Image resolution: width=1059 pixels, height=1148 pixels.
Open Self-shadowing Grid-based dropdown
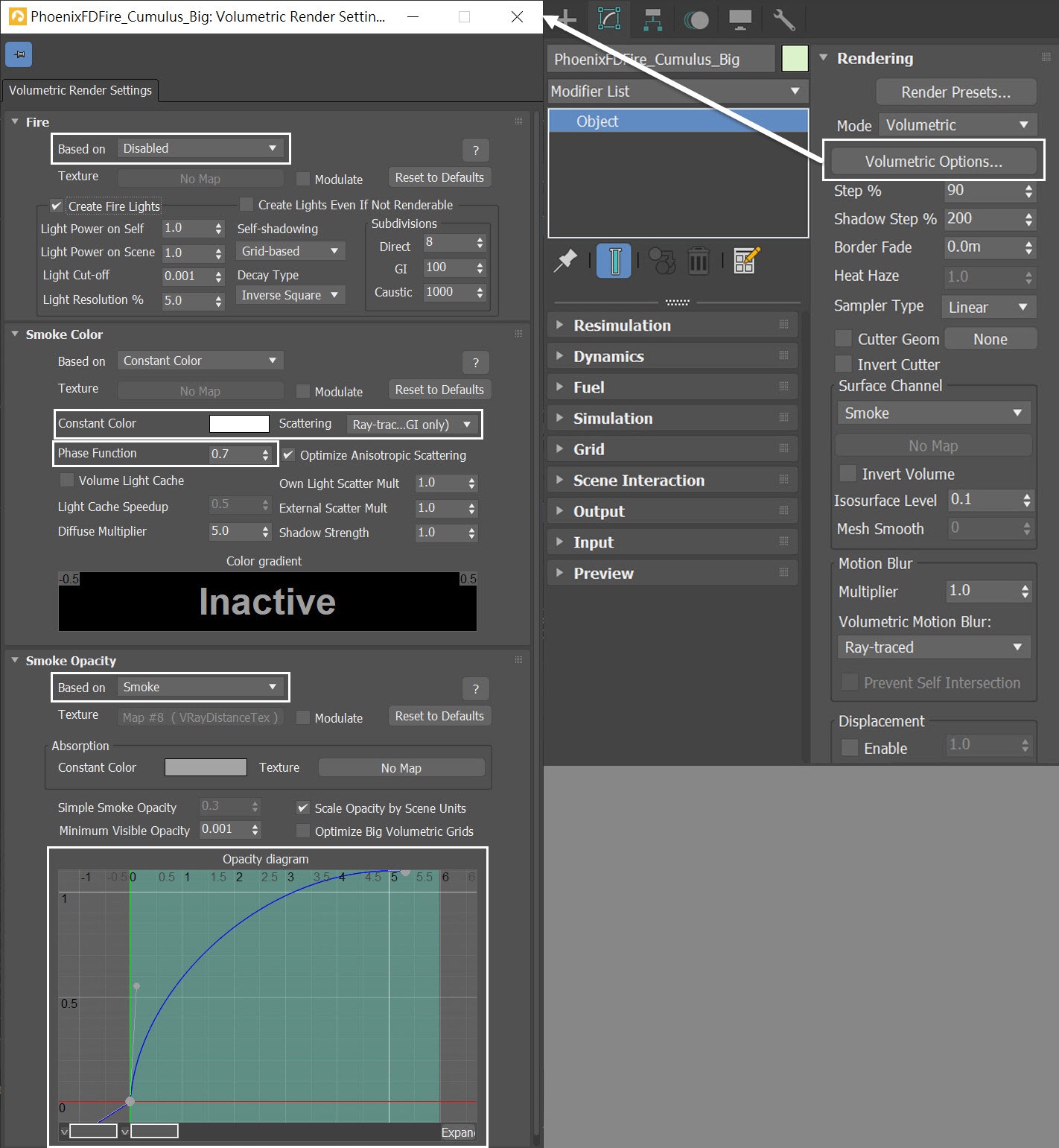pos(290,251)
